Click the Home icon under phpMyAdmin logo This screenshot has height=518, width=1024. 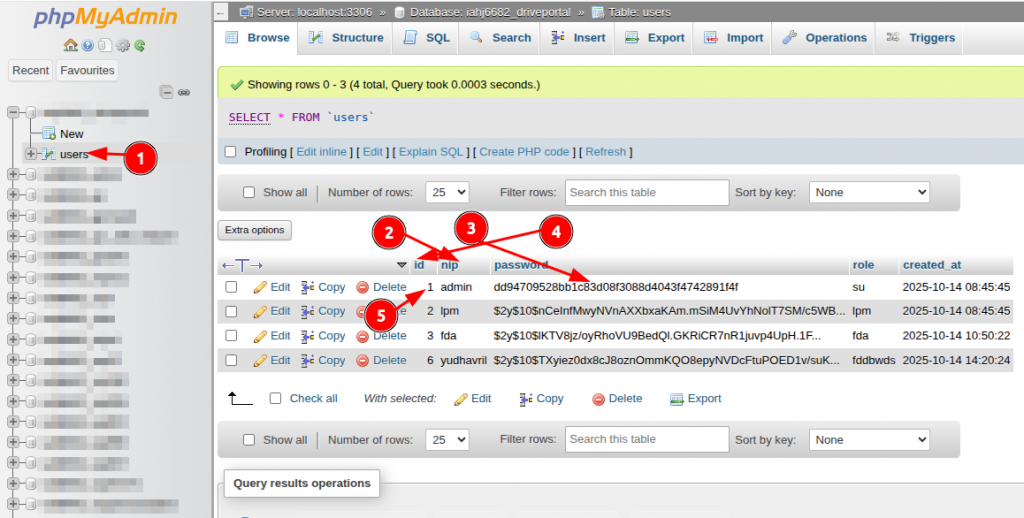tap(70, 46)
